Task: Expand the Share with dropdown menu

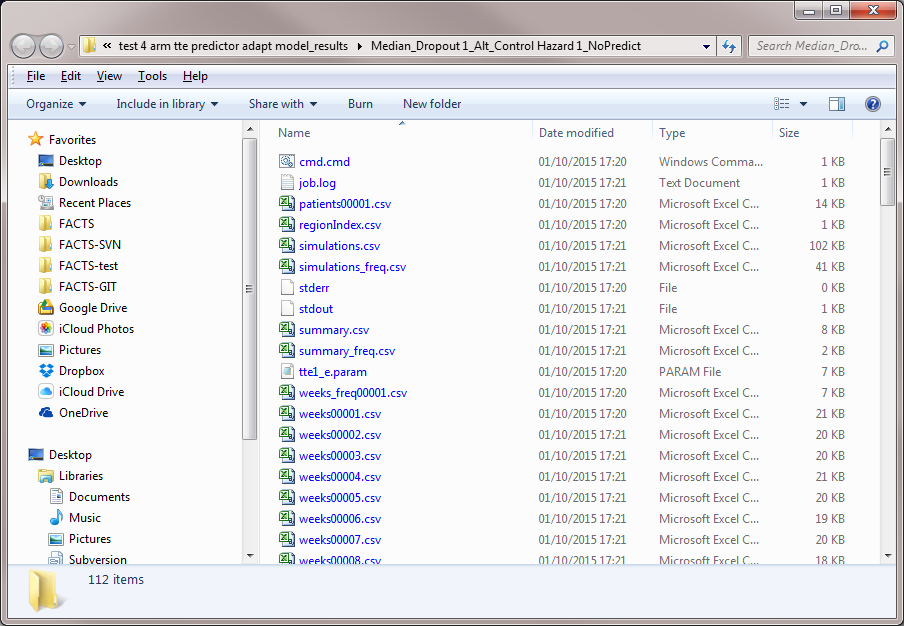Action: [x=282, y=104]
